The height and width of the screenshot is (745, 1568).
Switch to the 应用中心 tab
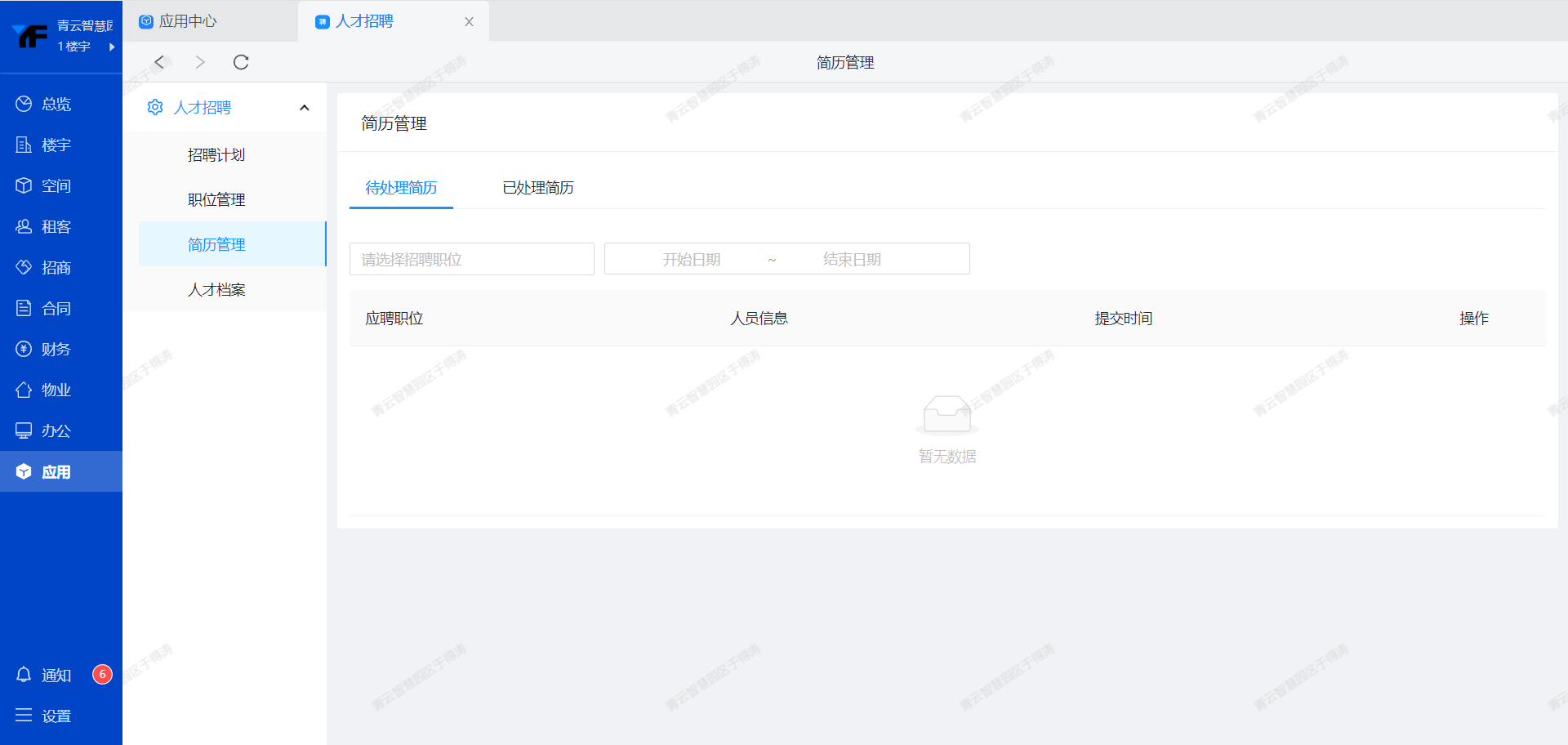pyautogui.click(x=188, y=21)
